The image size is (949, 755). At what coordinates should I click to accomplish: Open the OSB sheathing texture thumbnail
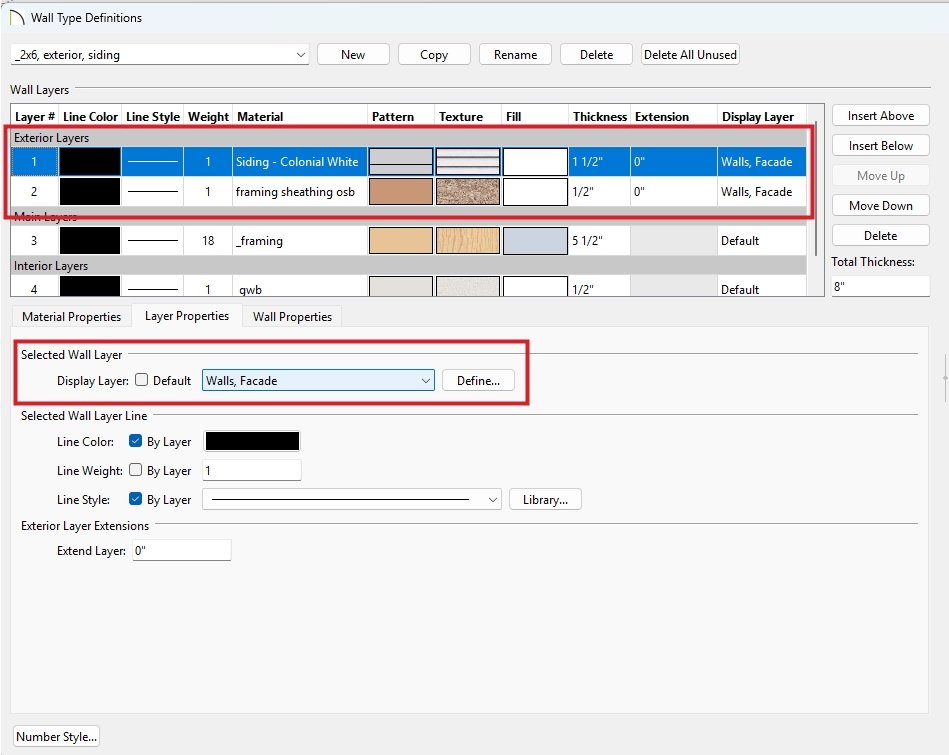pyautogui.click(x=467, y=192)
